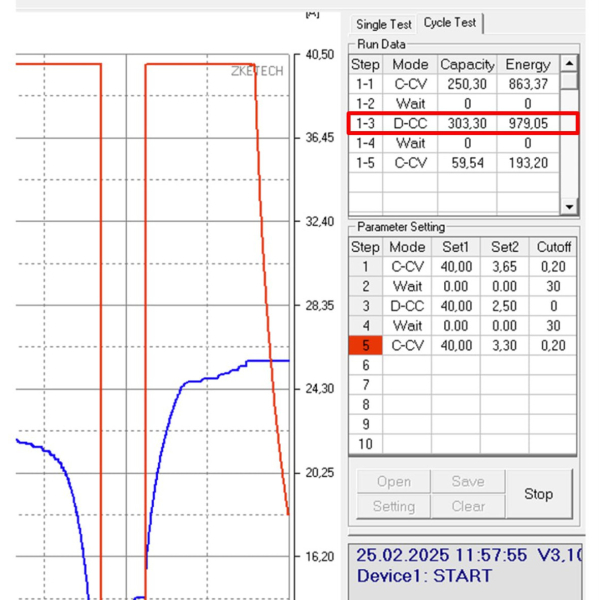Select parameter step 7 row header

pos(365,385)
